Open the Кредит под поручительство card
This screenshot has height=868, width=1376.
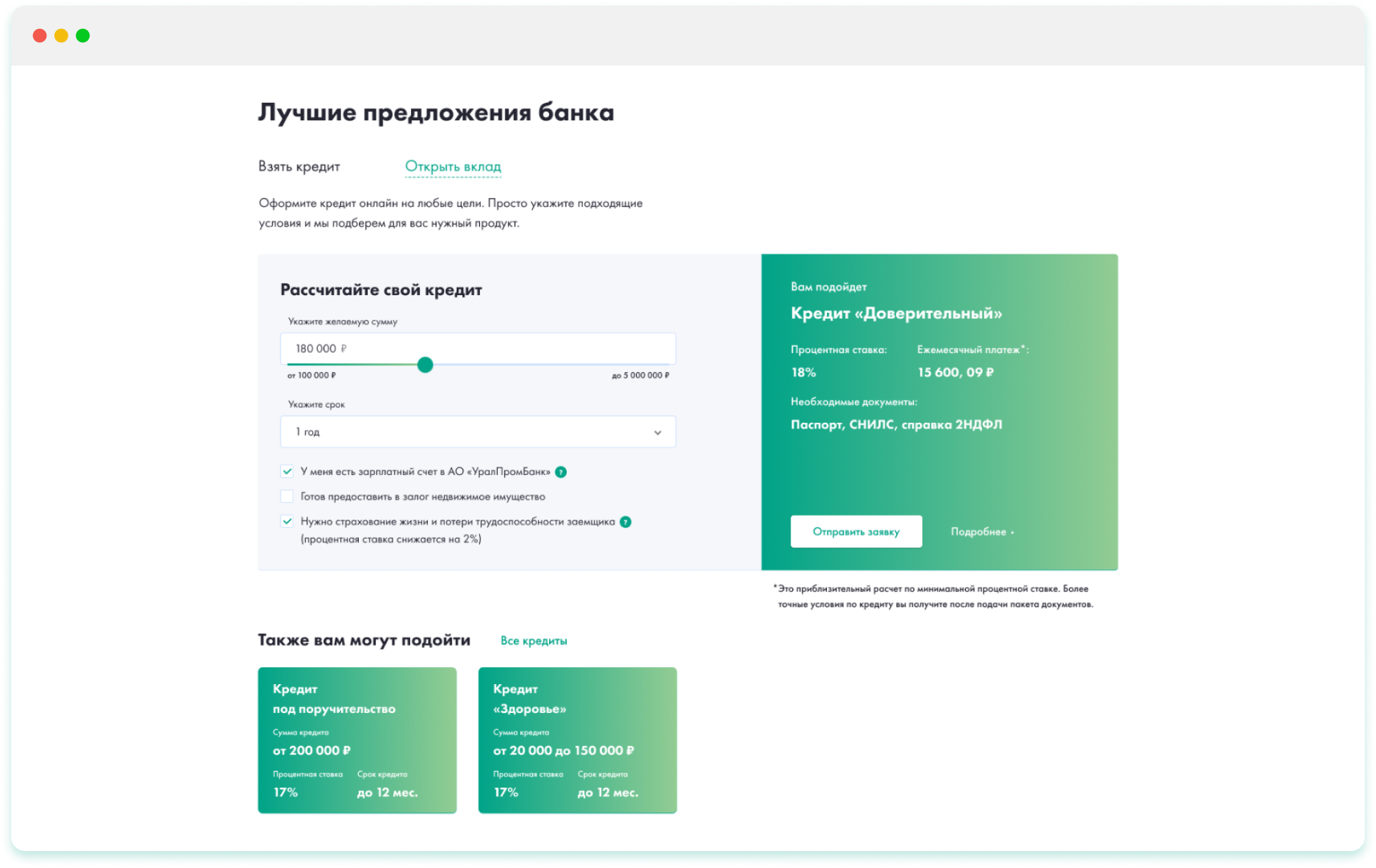[357, 740]
